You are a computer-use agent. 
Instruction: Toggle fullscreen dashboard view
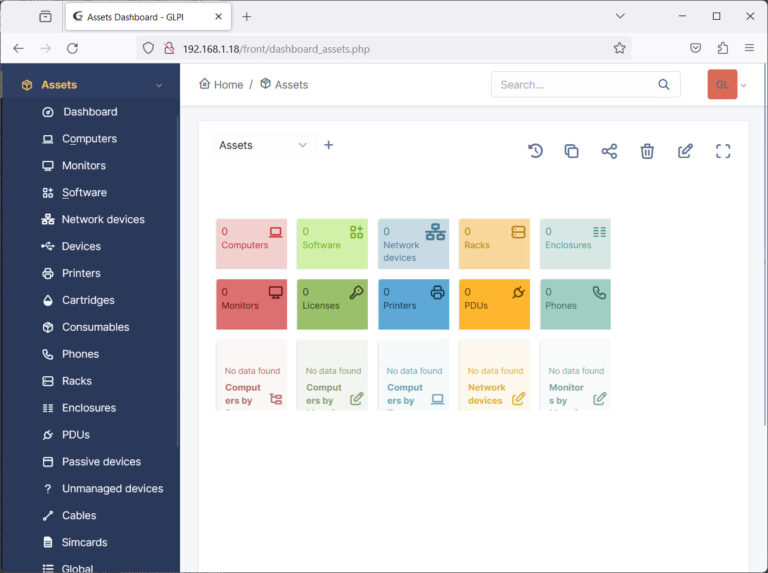point(723,151)
